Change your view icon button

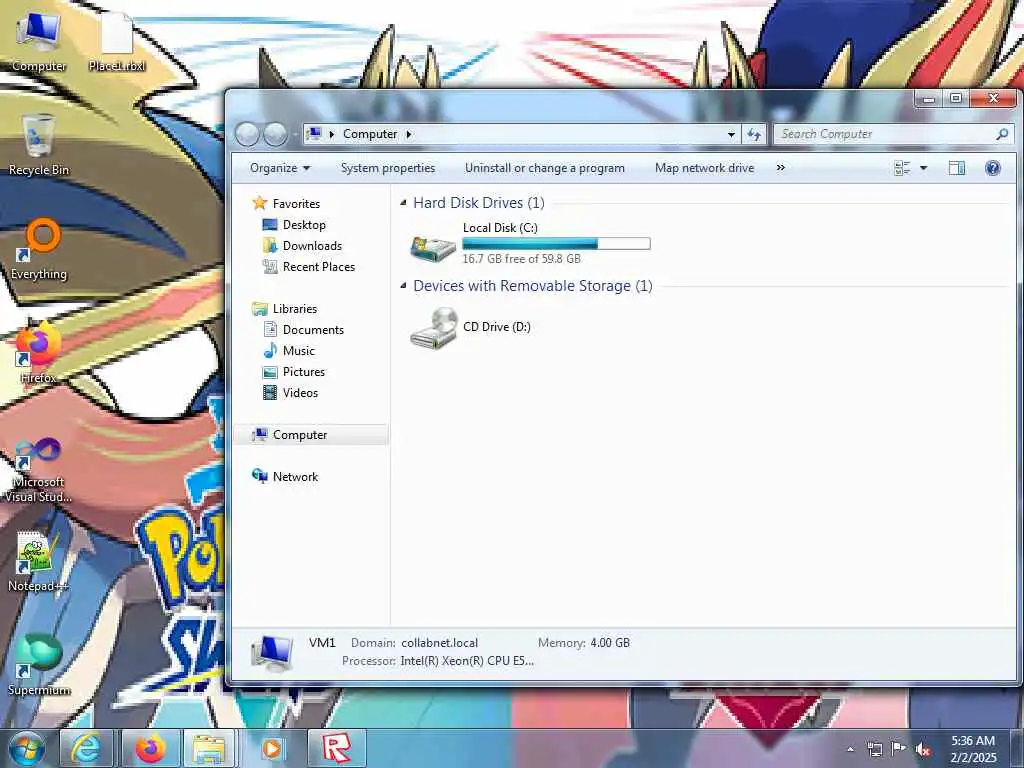[x=902, y=168]
